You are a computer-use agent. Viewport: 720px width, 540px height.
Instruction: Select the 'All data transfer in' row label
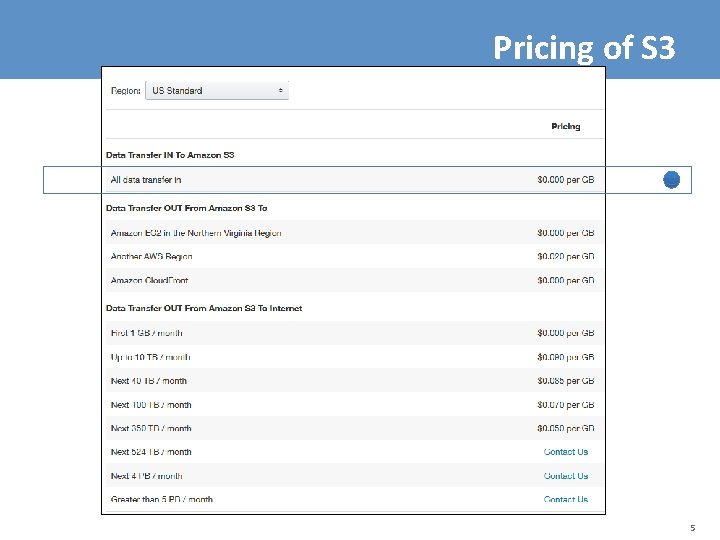[146, 180]
